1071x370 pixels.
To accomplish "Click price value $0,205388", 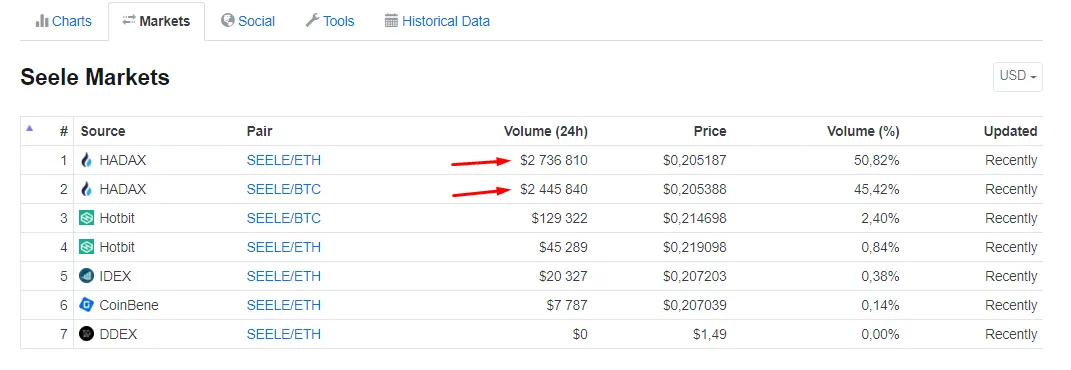I will [695, 190].
